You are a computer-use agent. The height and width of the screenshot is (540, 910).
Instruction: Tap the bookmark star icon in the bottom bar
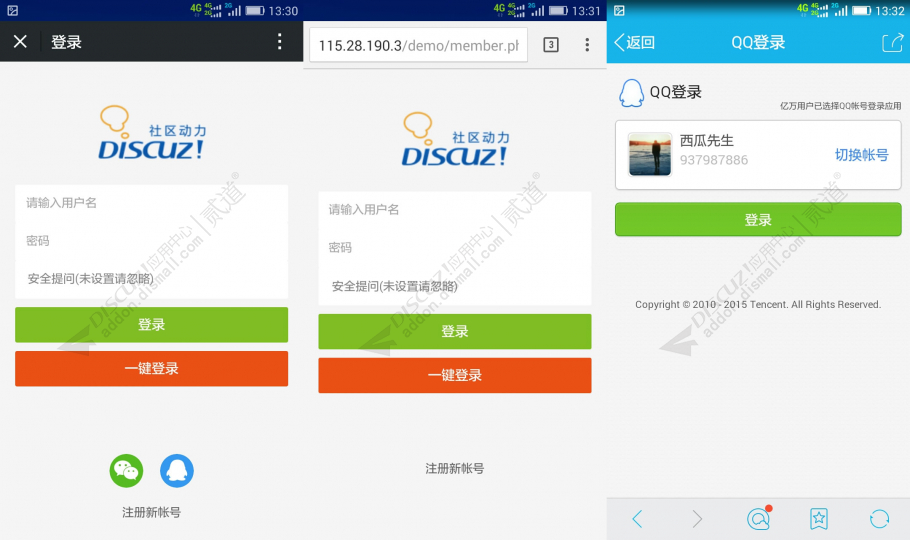(818, 518)
